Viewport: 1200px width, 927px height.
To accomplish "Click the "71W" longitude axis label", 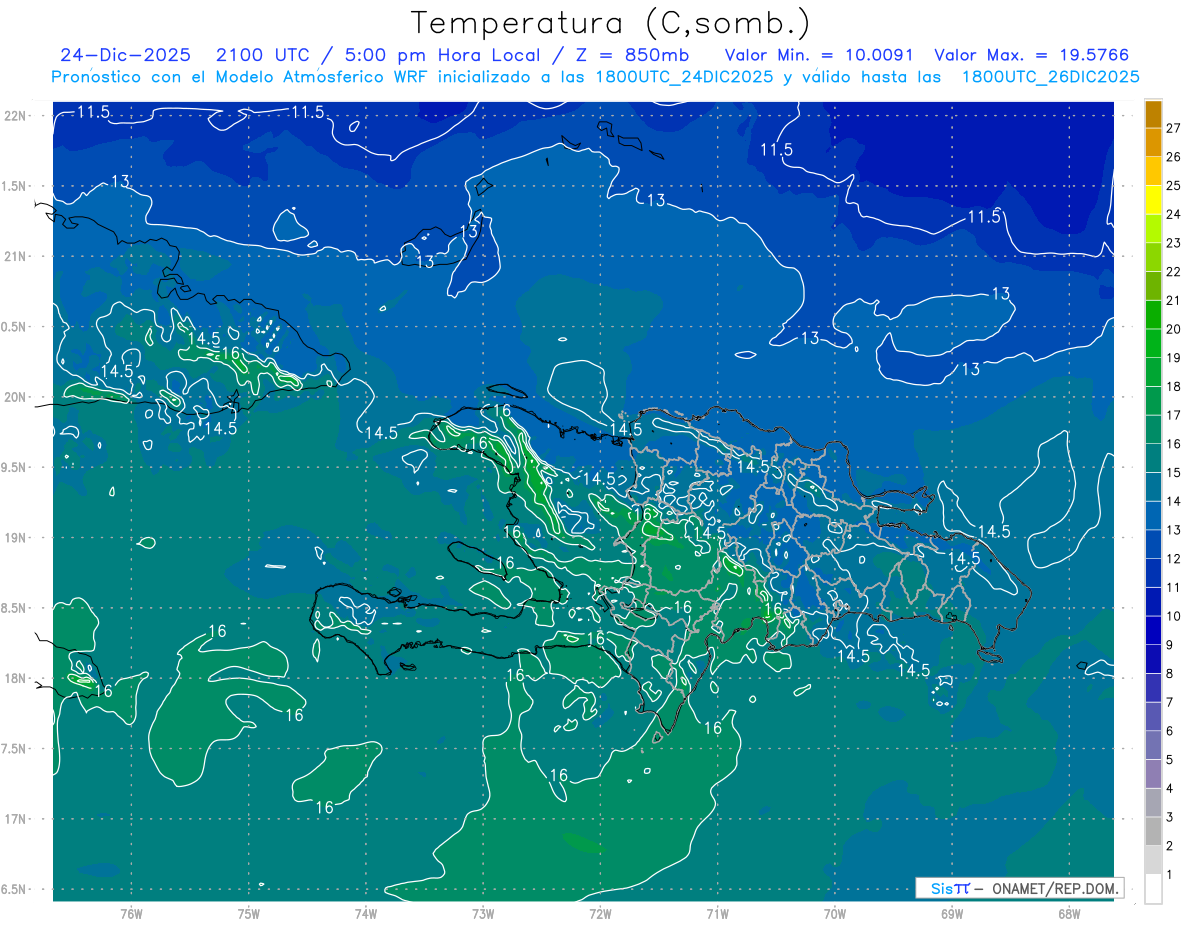I will (717, 914).
